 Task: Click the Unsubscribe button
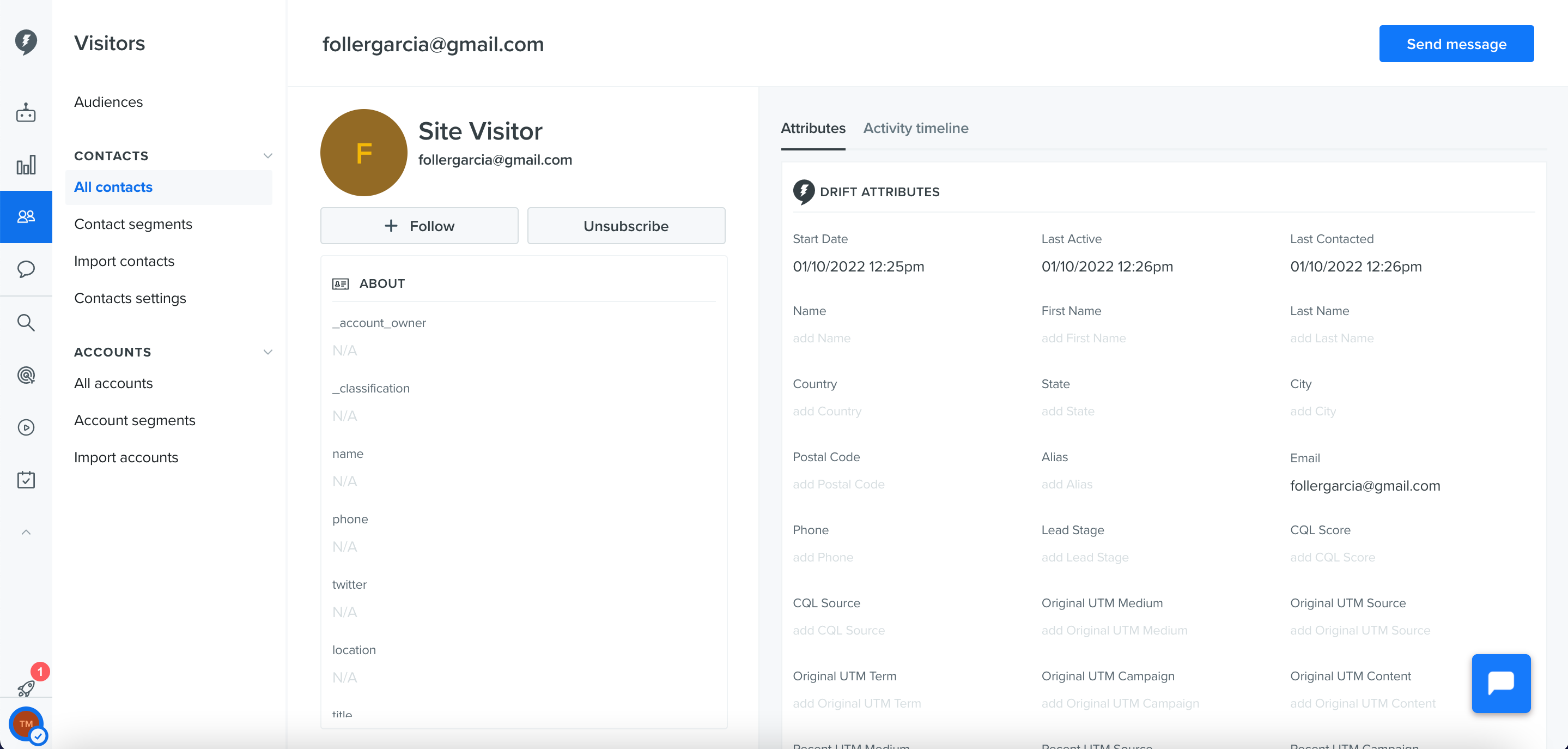626,226
